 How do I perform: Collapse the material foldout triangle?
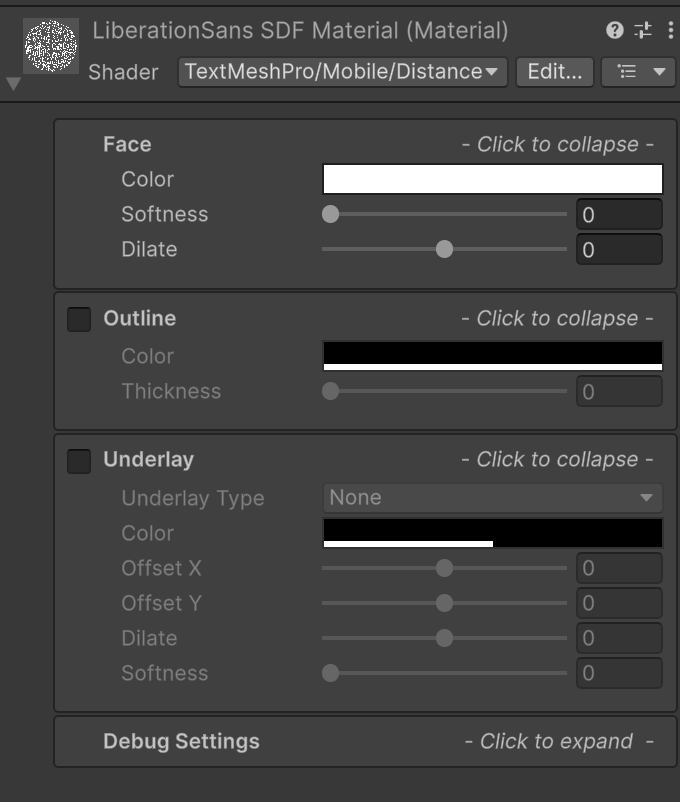14,84
